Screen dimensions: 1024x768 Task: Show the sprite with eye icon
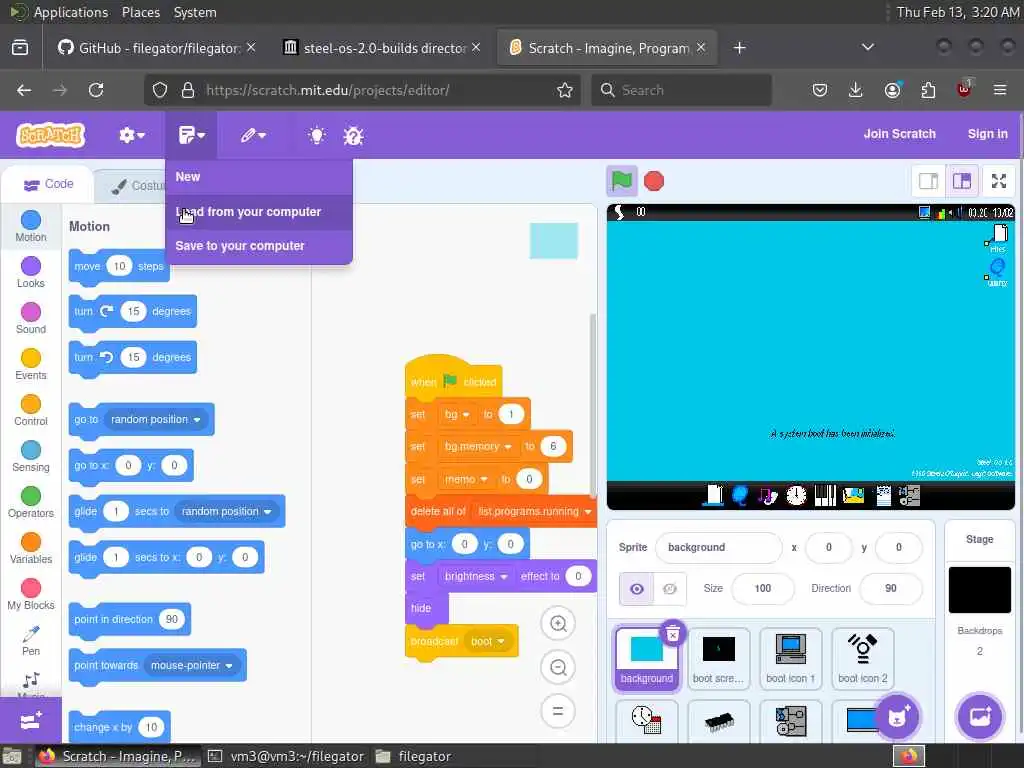[637, 589]
